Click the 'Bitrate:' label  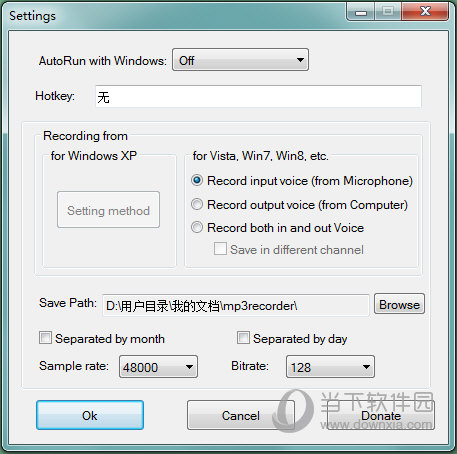coord(250,366)
